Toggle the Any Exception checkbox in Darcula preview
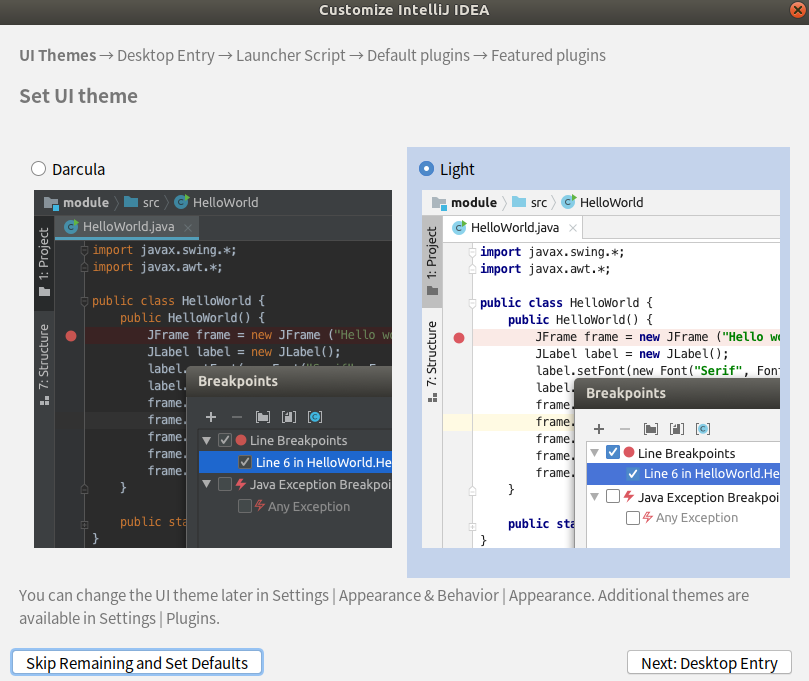 point(245,506)
